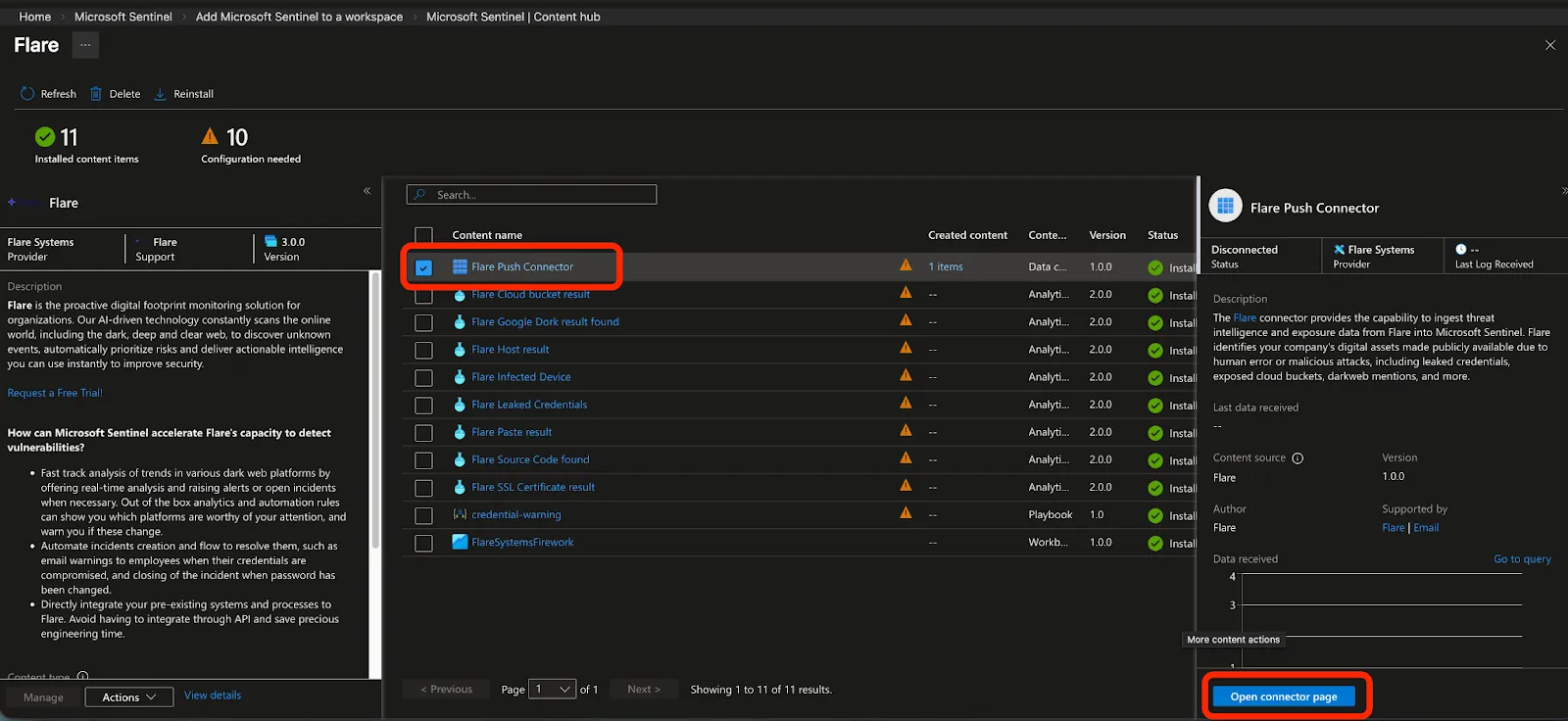Viewport: 1568px width, 721px height.
Task: Click the View details link
Action: click(213, 696)
